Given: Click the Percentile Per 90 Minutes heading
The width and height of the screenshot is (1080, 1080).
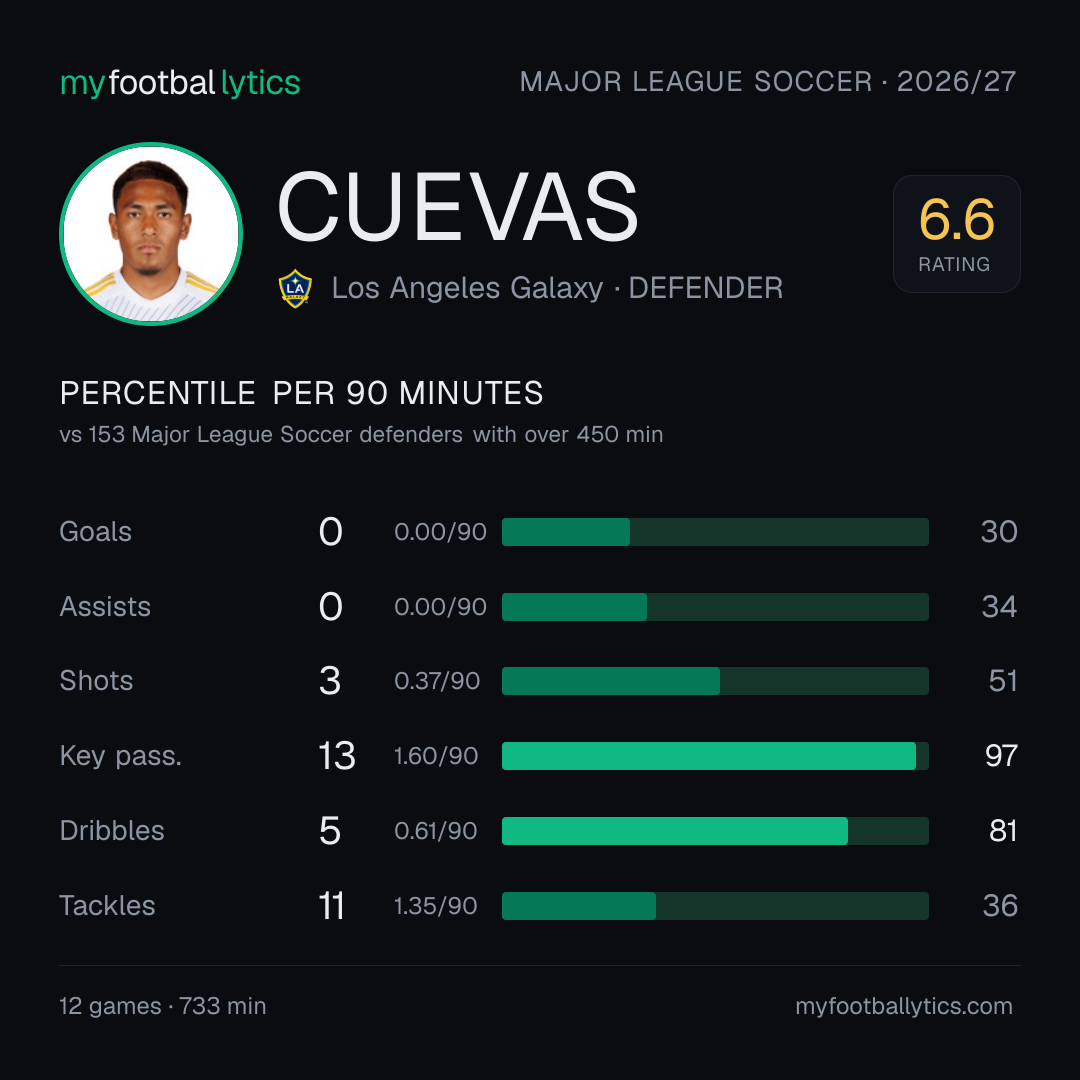Looking at the screenshot, I should (302, 393).
